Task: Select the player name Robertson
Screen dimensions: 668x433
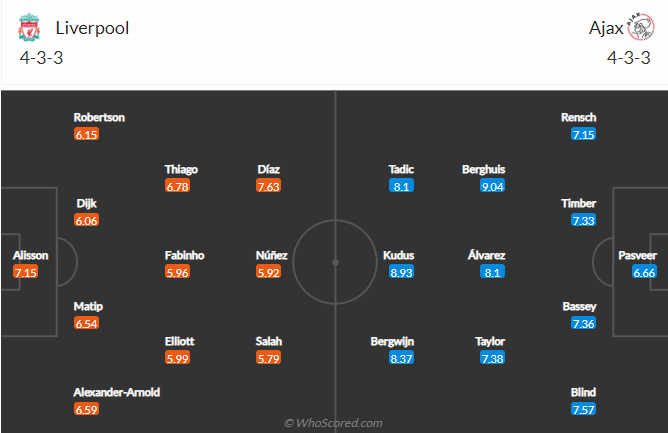Action: coord(98,117)
